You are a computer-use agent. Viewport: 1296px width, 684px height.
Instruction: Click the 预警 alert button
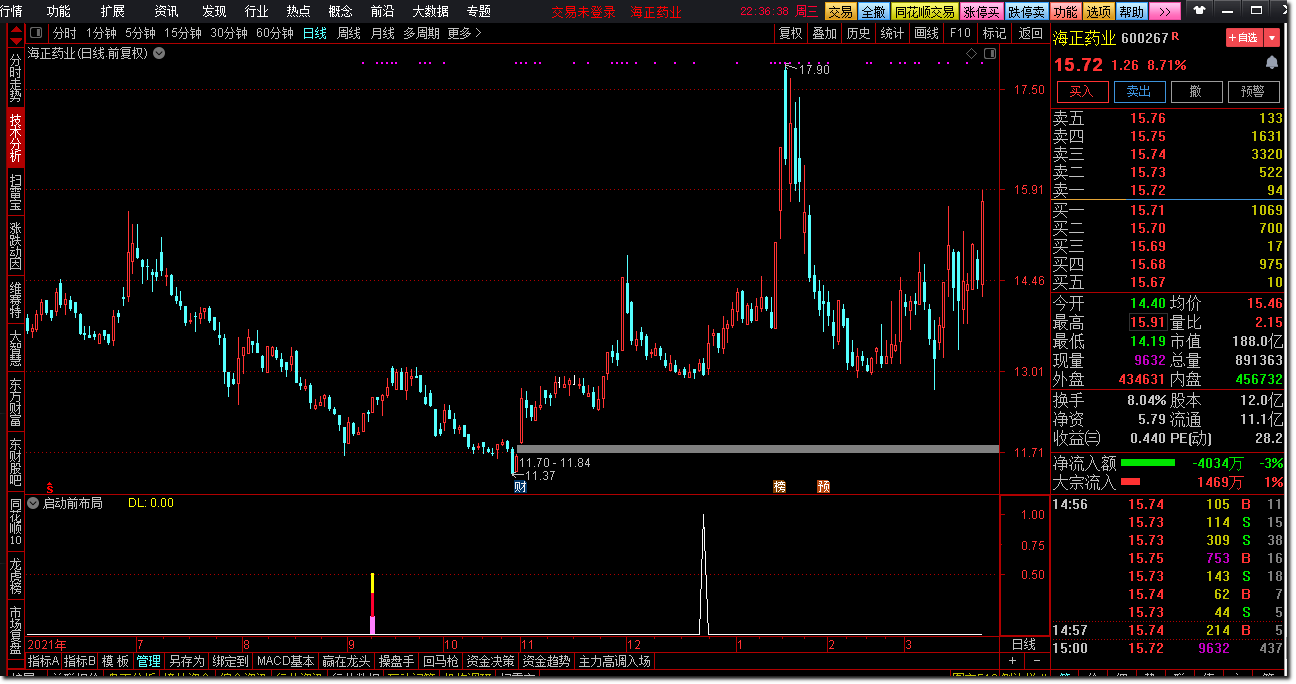pyautogui.click(x=1253, y=91)
